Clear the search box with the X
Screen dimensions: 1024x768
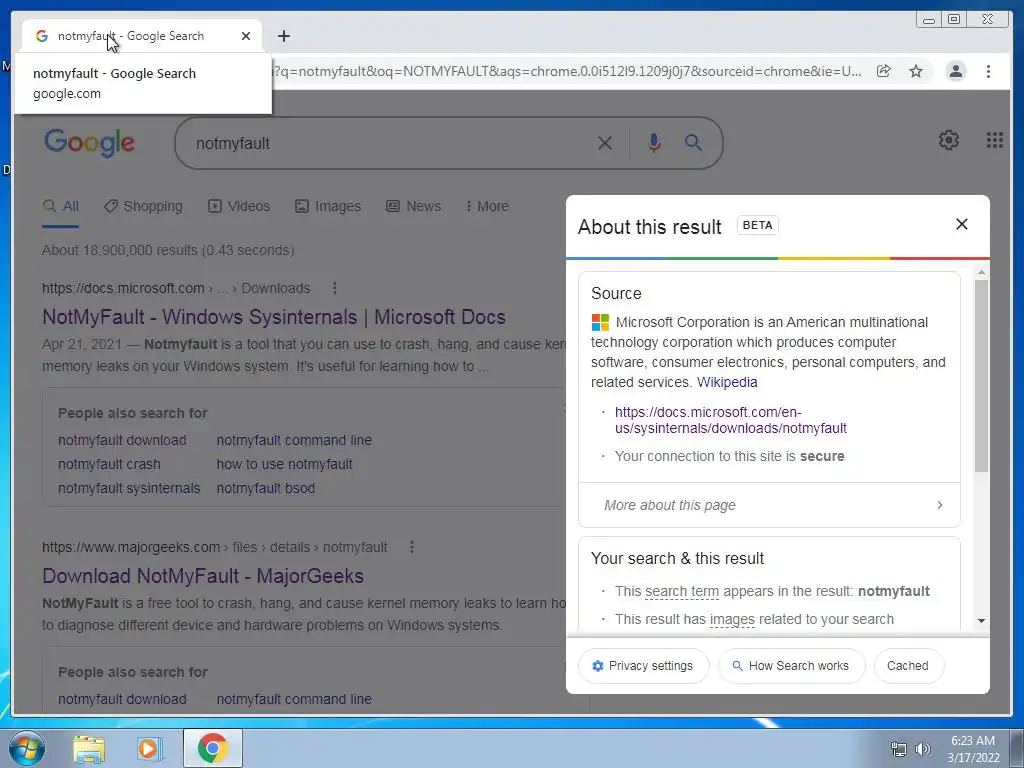605,143
